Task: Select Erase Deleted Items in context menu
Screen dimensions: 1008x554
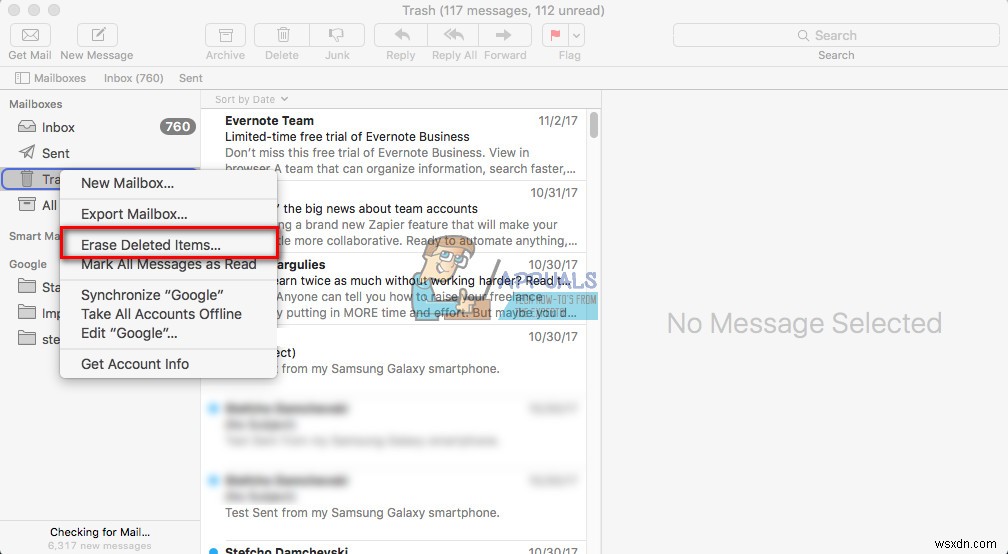Action: tap(151, 245)
